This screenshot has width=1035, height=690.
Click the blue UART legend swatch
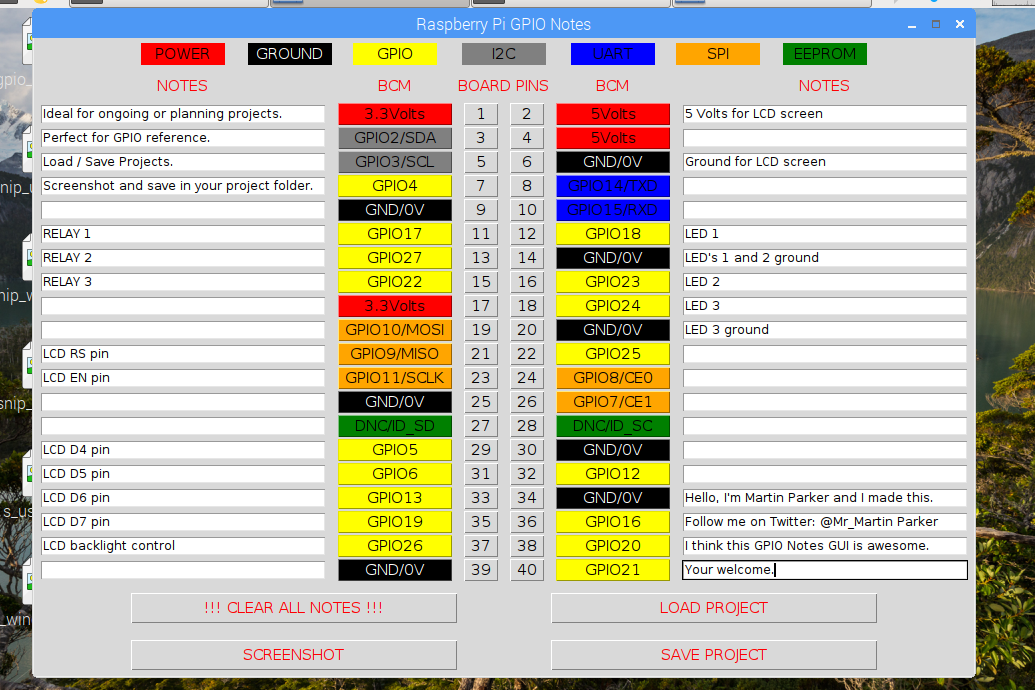613,54
